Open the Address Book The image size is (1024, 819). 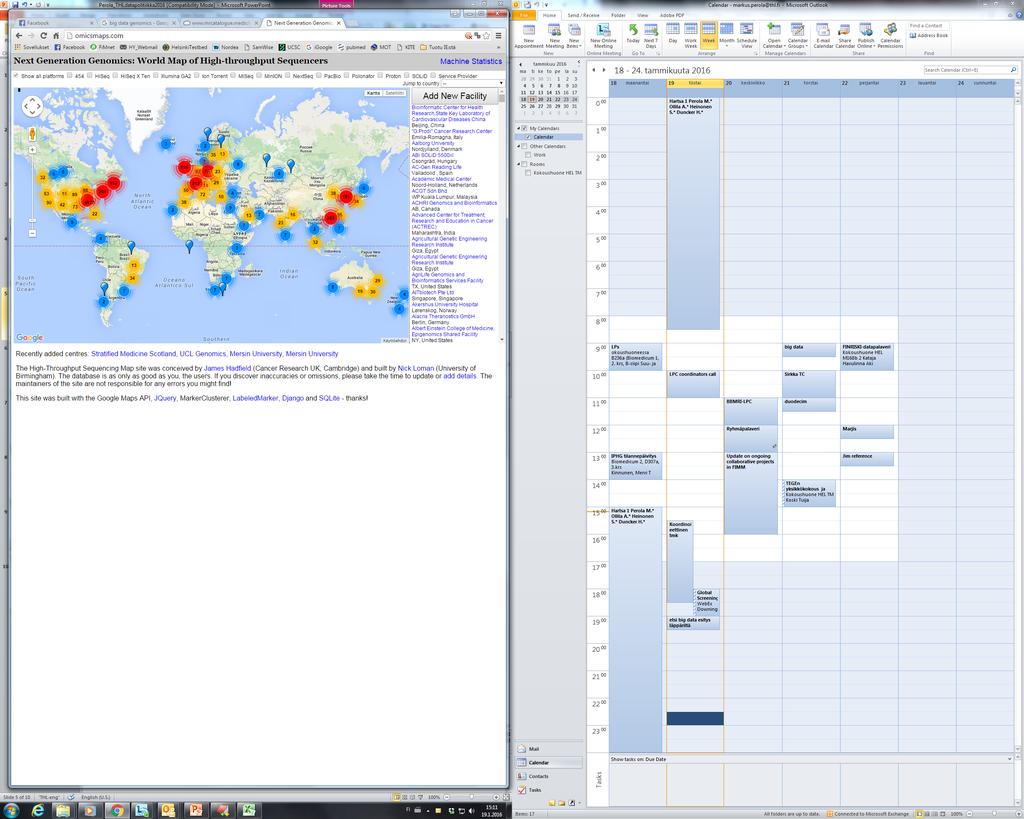929,35
